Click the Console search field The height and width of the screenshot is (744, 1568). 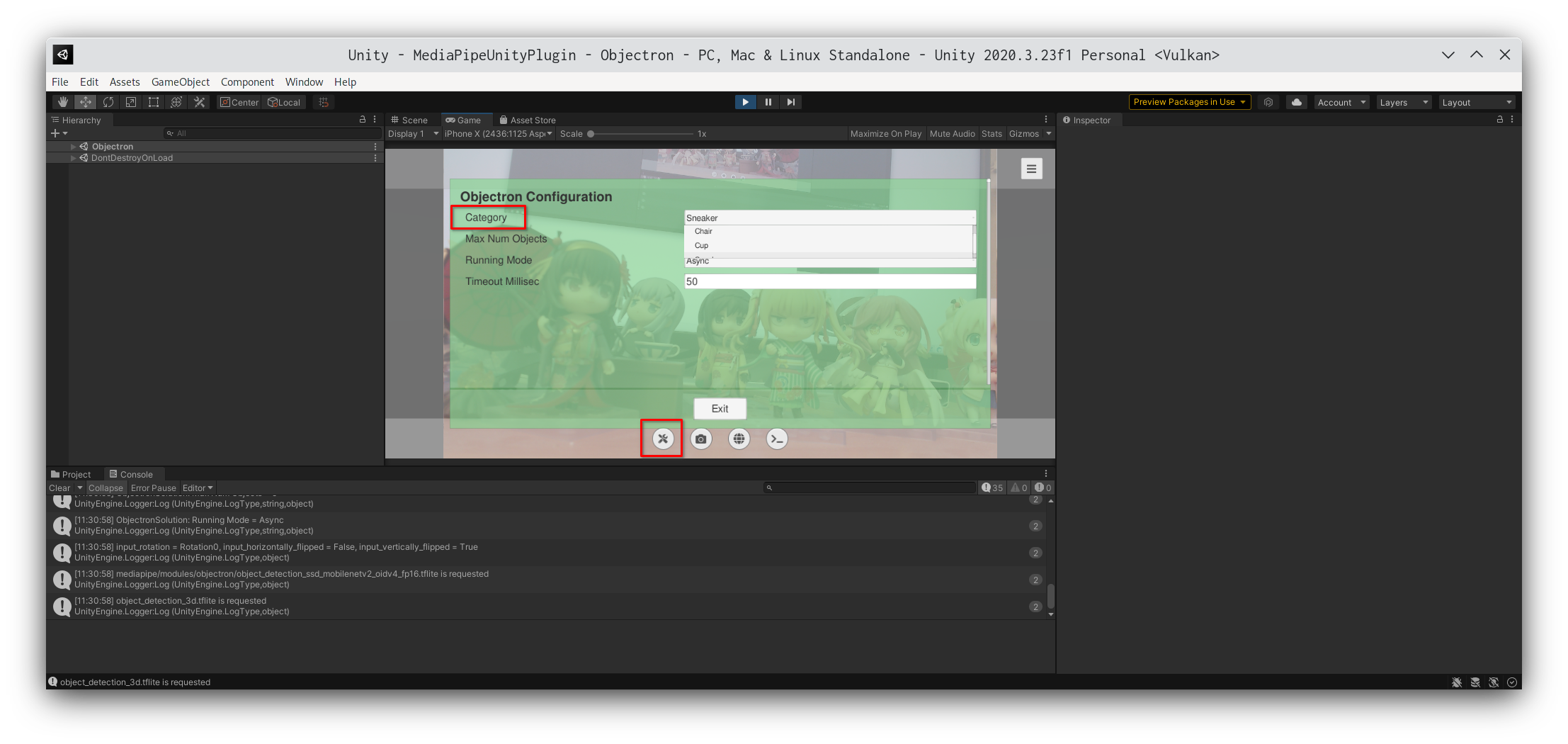tap(870, 487)
